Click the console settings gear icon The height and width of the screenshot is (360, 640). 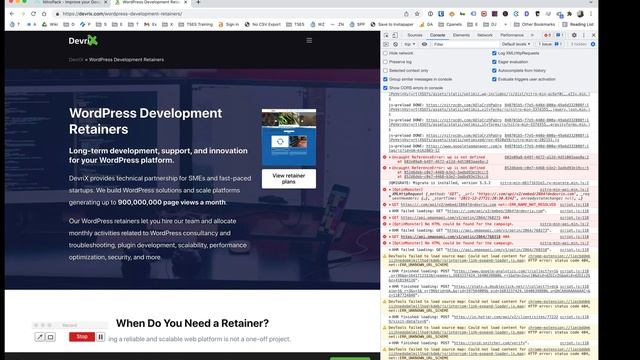click(593, 44)
